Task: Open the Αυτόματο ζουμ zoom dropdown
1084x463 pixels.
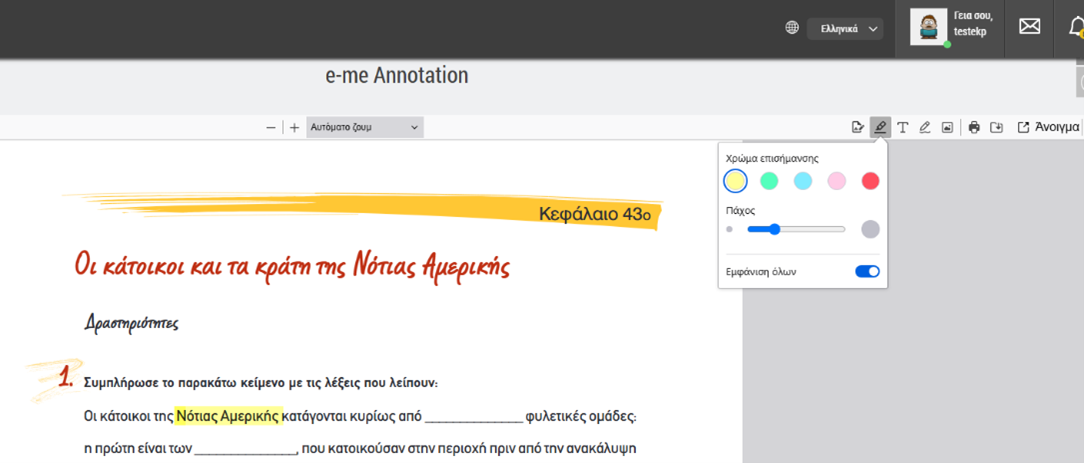Action: coord(364,127)
